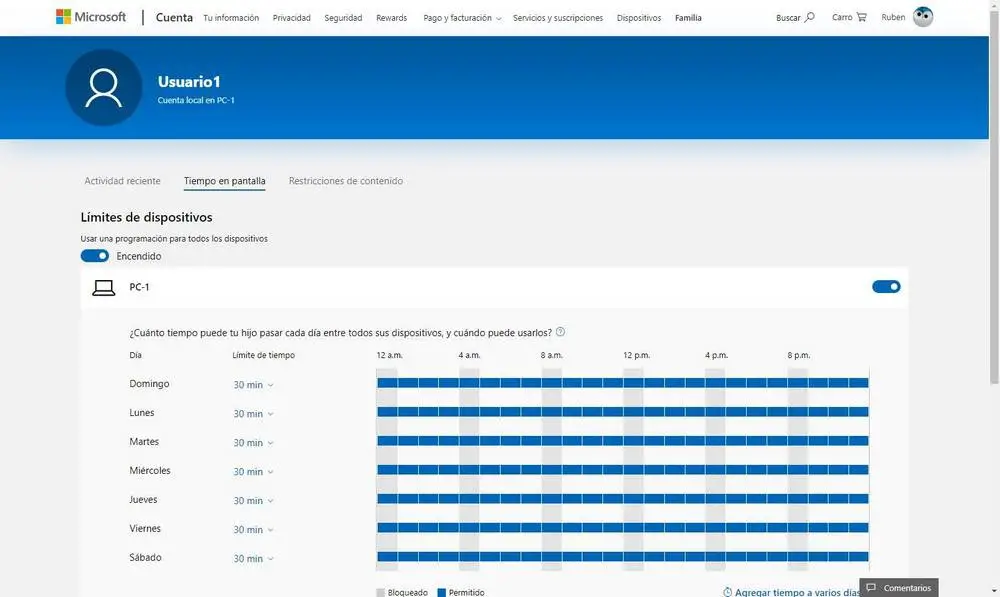This screenshot has height=597, width=1000.
Task: Click the 8 a.m. time label
Action: pyautogui.click(x=552, y=355)
